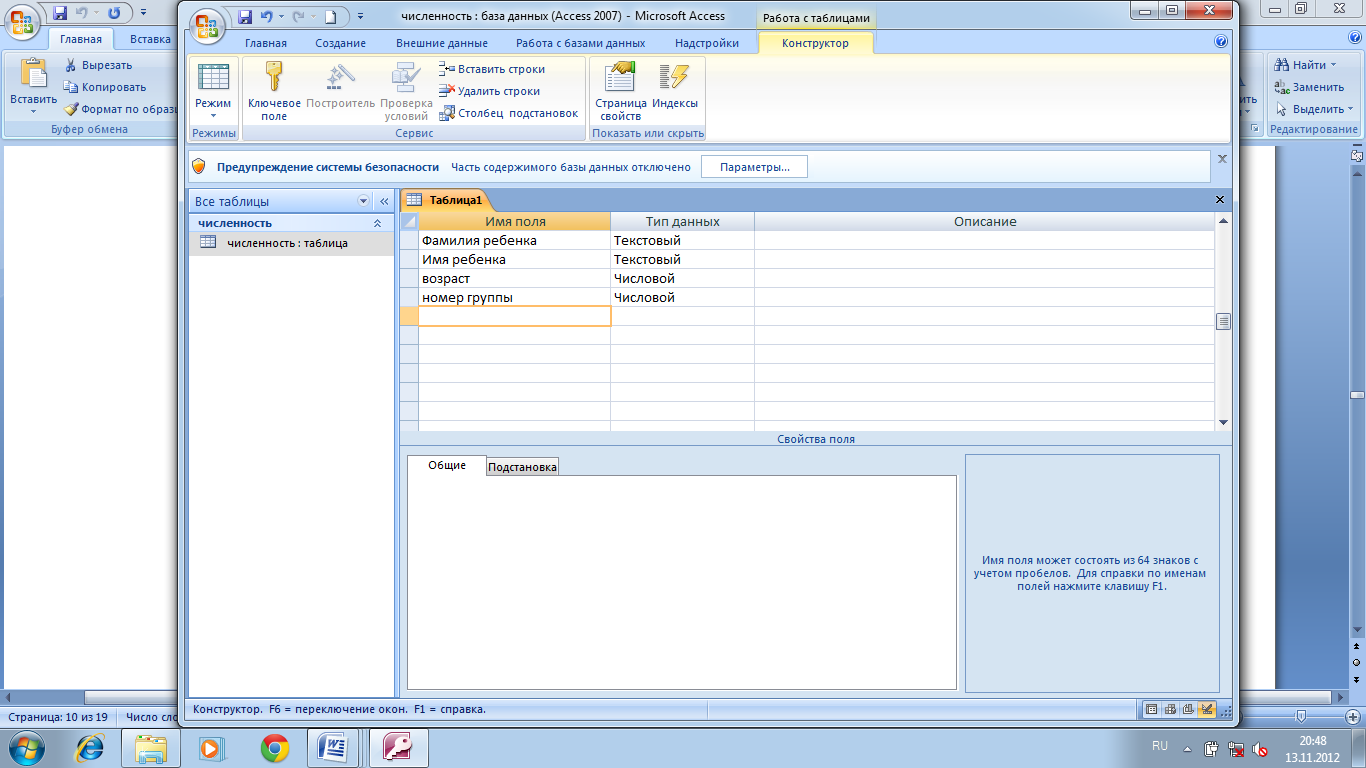Click Word zoom in plus button
The image size is (1366, 768).
click(x=1352, y=717)
